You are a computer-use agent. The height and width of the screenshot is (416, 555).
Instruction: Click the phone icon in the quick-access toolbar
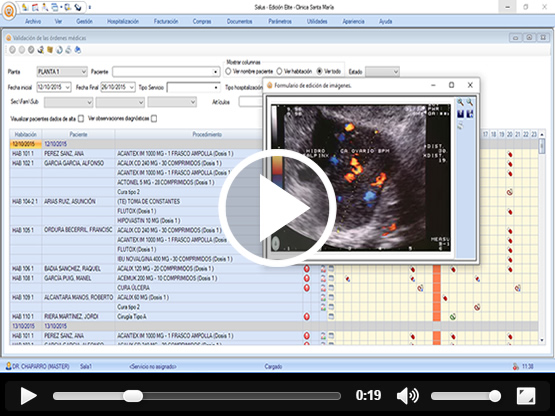coord(78,7)
